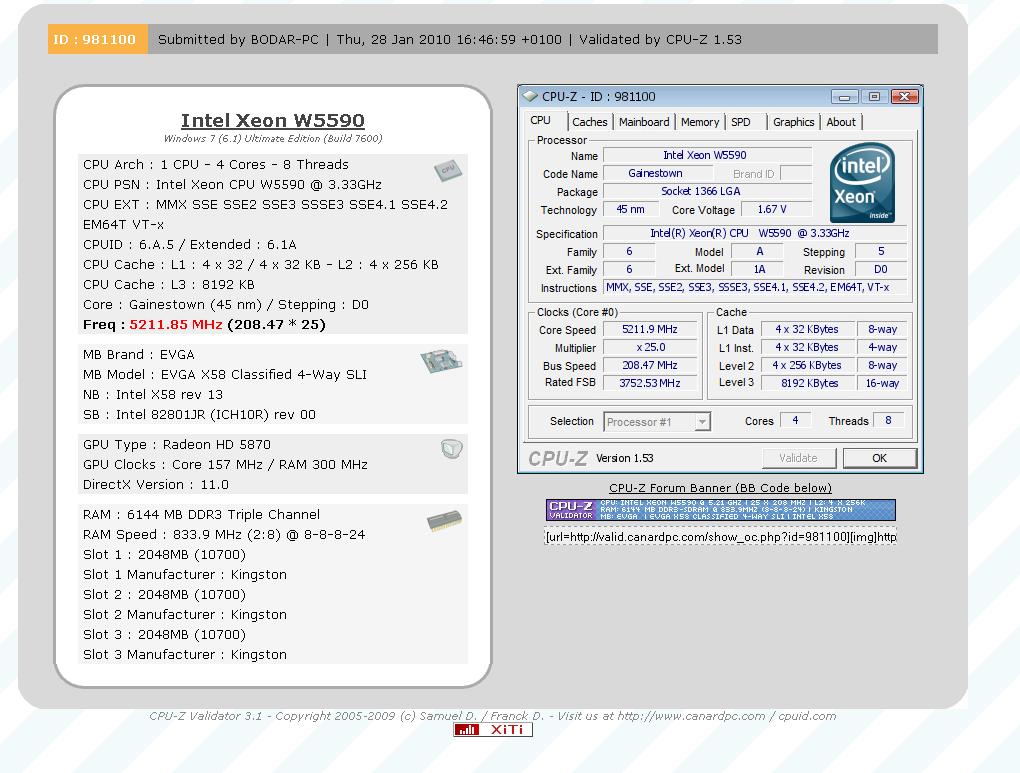Click the RAM 6144 MB DDR3 Triple Channel line
The image size is (1020, 773).
click(202, 515)
